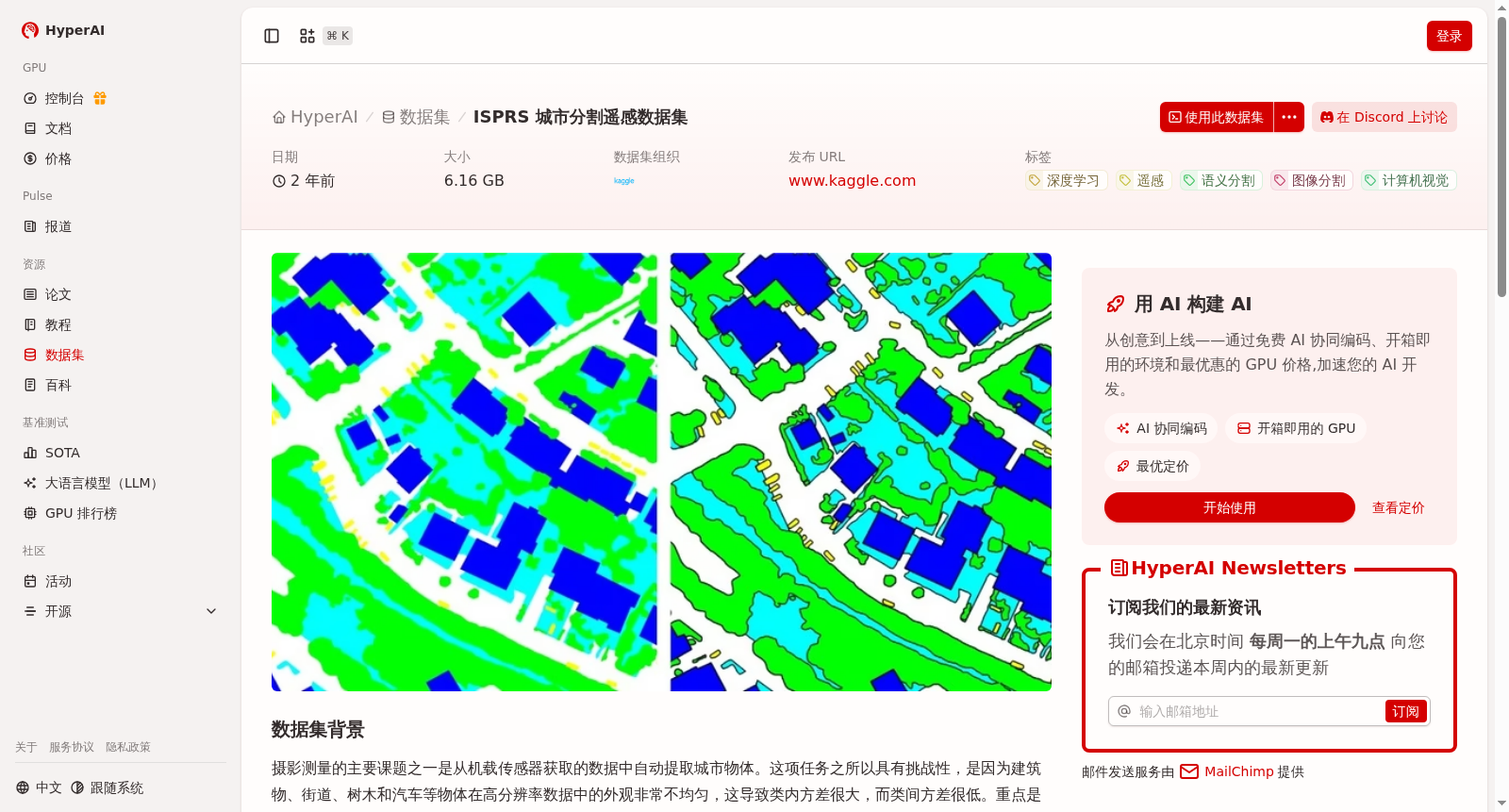The image size is (1509, 812).
Task: Go to the 数据集 breadcrumb link
Action: (416, 117)
